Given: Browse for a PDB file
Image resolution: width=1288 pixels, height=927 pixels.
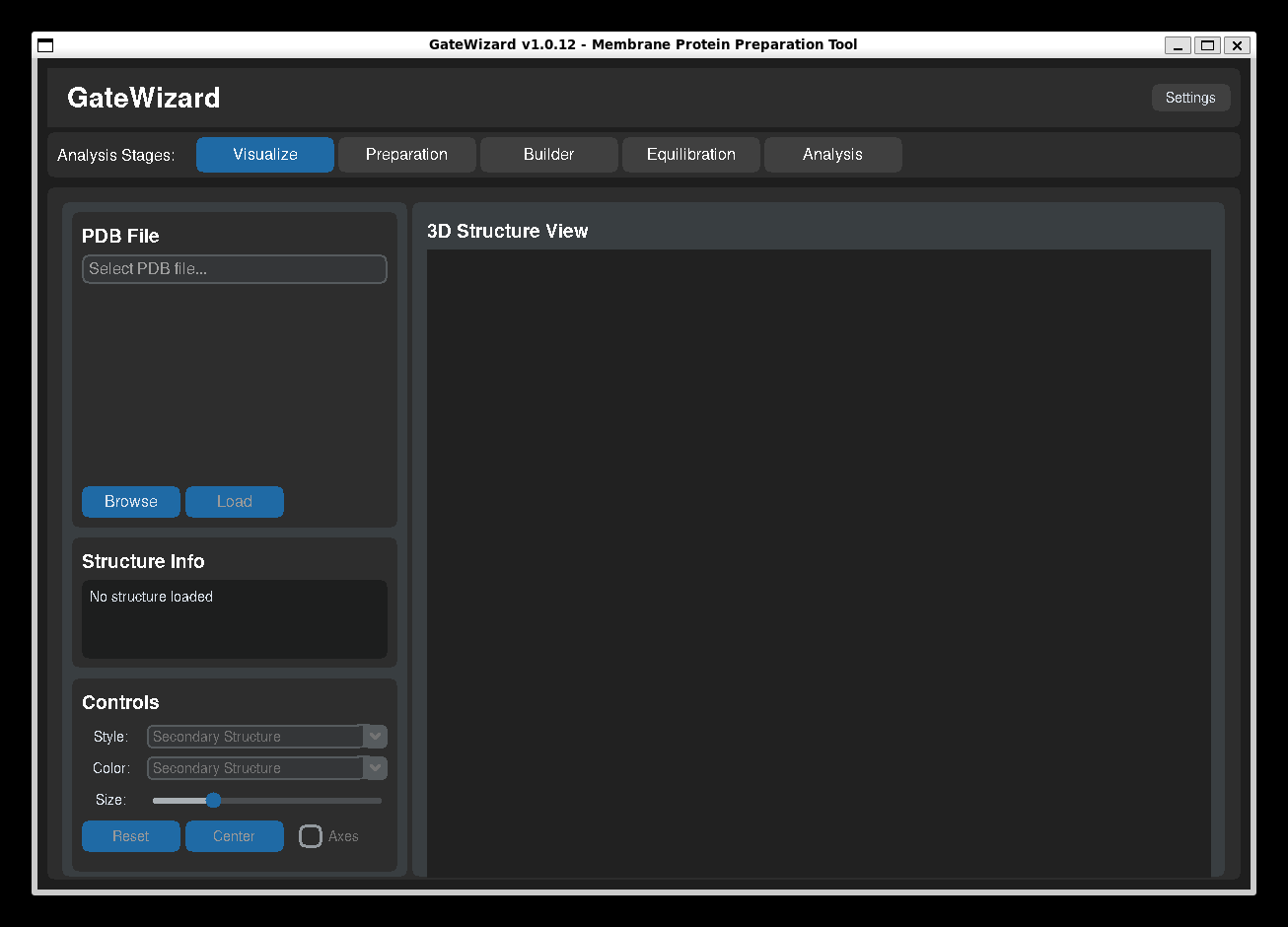Looking at the screenshot, I should click(x=130, y=502).
